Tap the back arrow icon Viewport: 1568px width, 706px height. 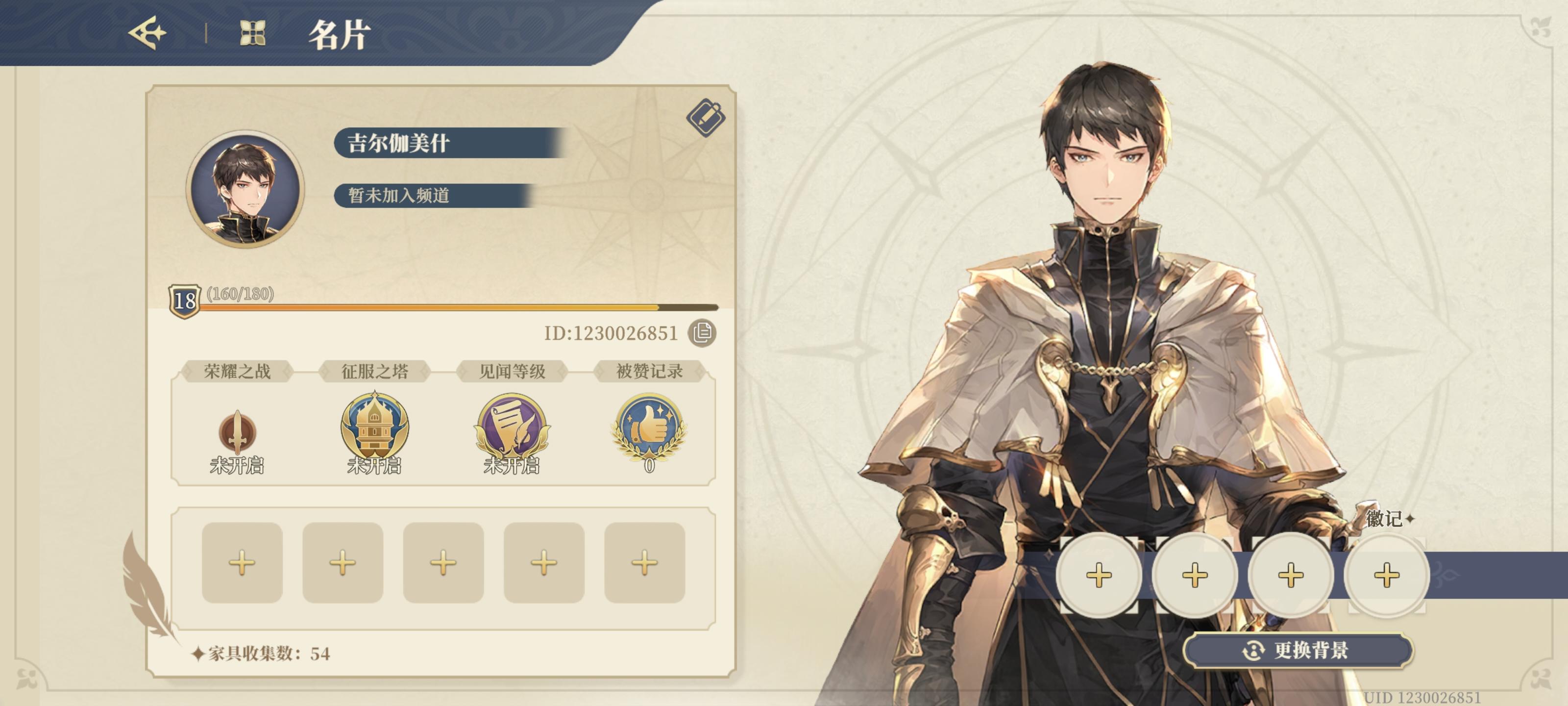pos(147,32)
